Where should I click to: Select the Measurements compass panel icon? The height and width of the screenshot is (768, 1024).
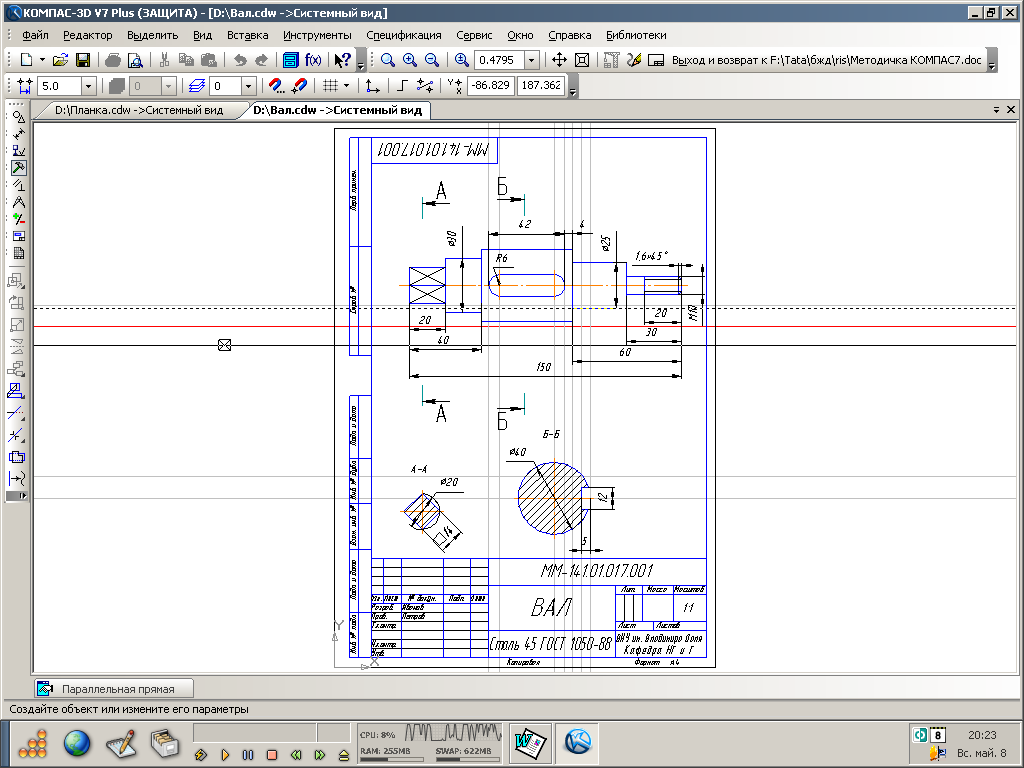[18, 202]
